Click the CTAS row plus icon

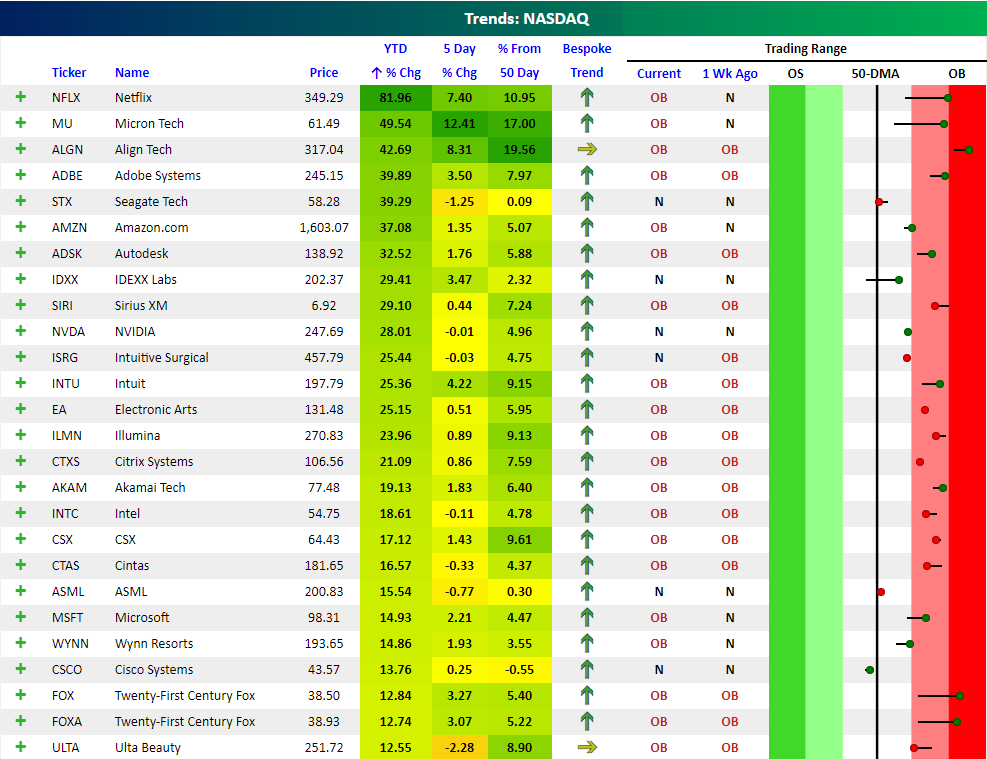coord(21,565)
